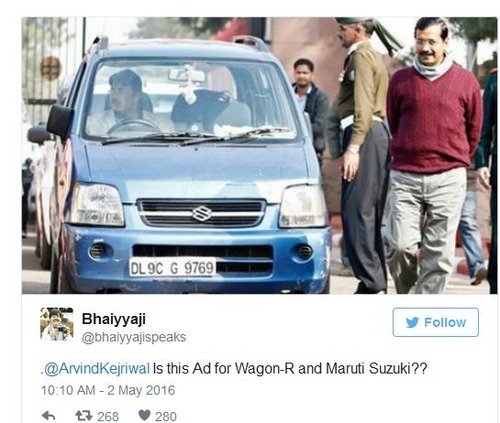Click the reply arrow icon
This screenshot has width=500, height=423.
pos(49,416)
